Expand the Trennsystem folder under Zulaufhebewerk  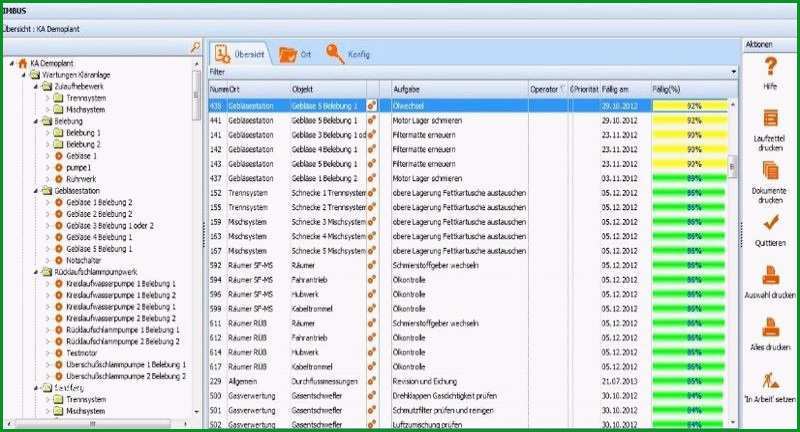pos(47,98)
